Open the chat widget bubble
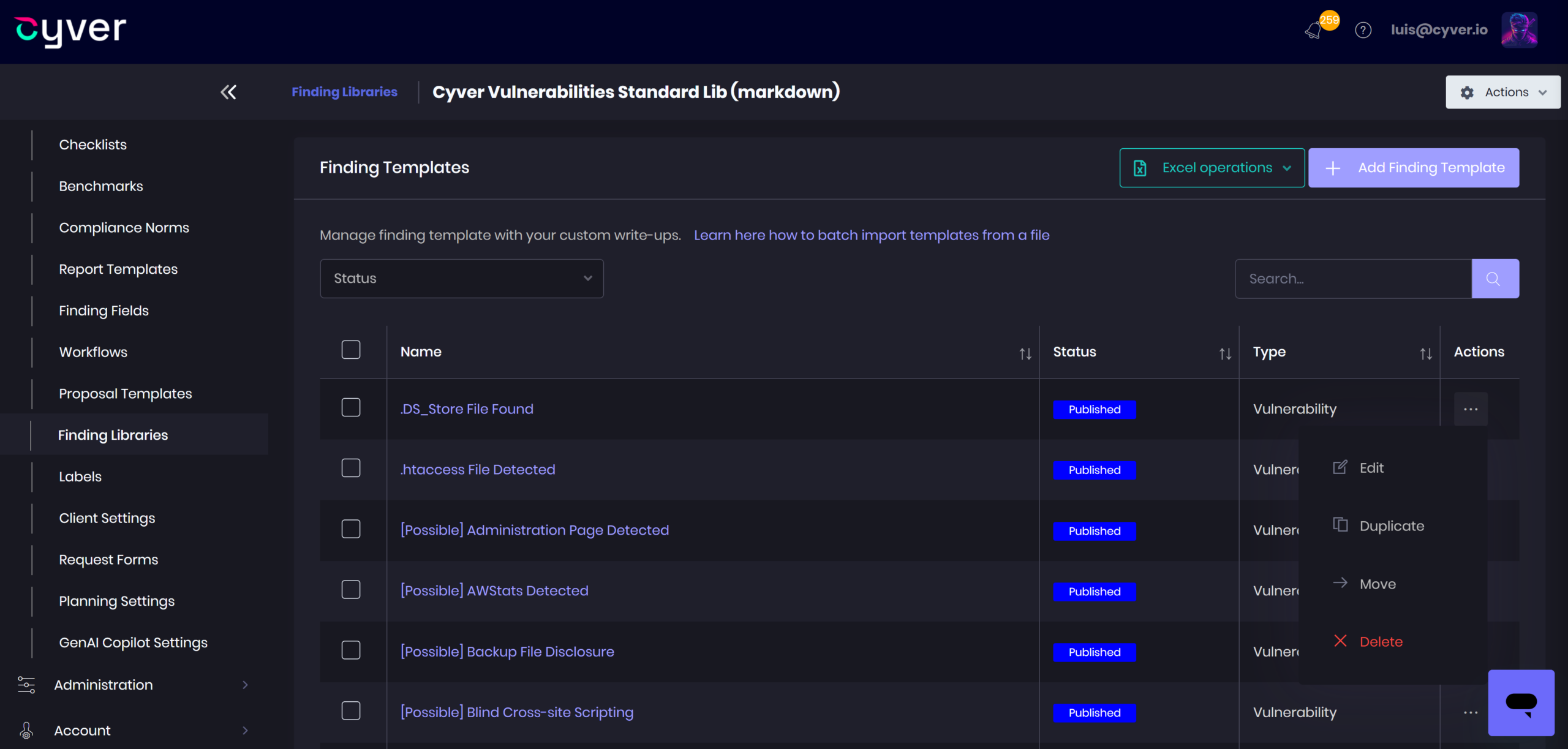 [1521, 702]
